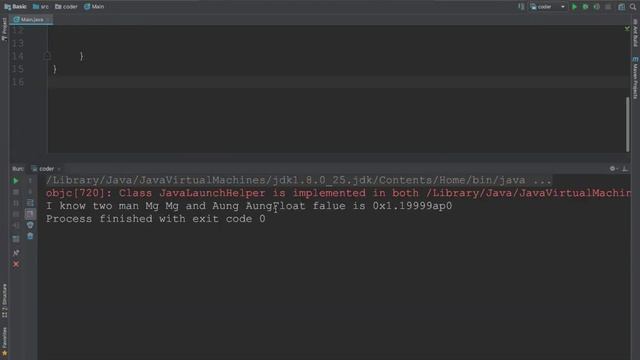Close the Run tab with the red X

pyautogui.click(x=16, y=264)
